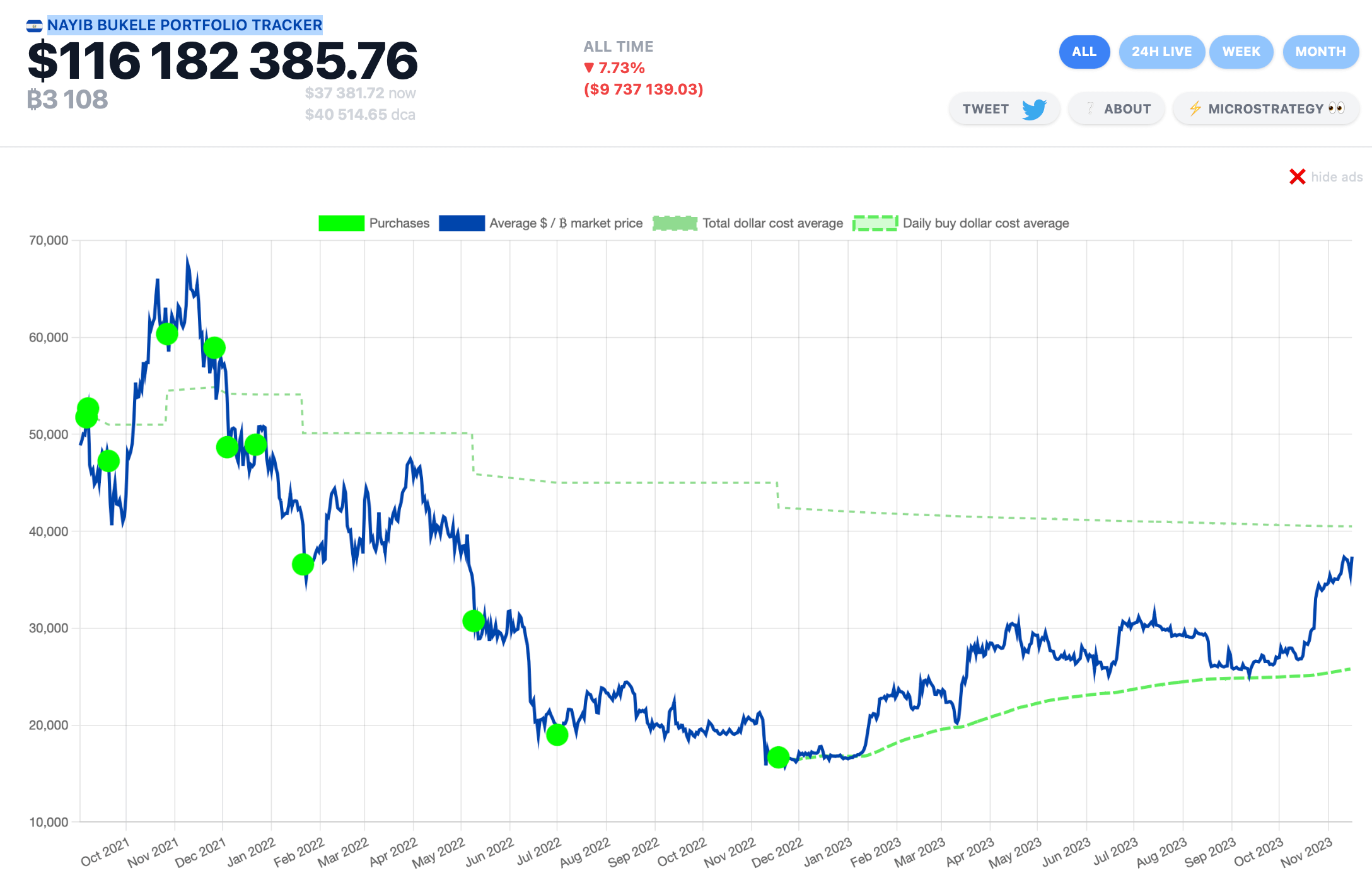Click the red X hide ads icon
The height and width of the screenshot is (890, 1372).
1297,177
